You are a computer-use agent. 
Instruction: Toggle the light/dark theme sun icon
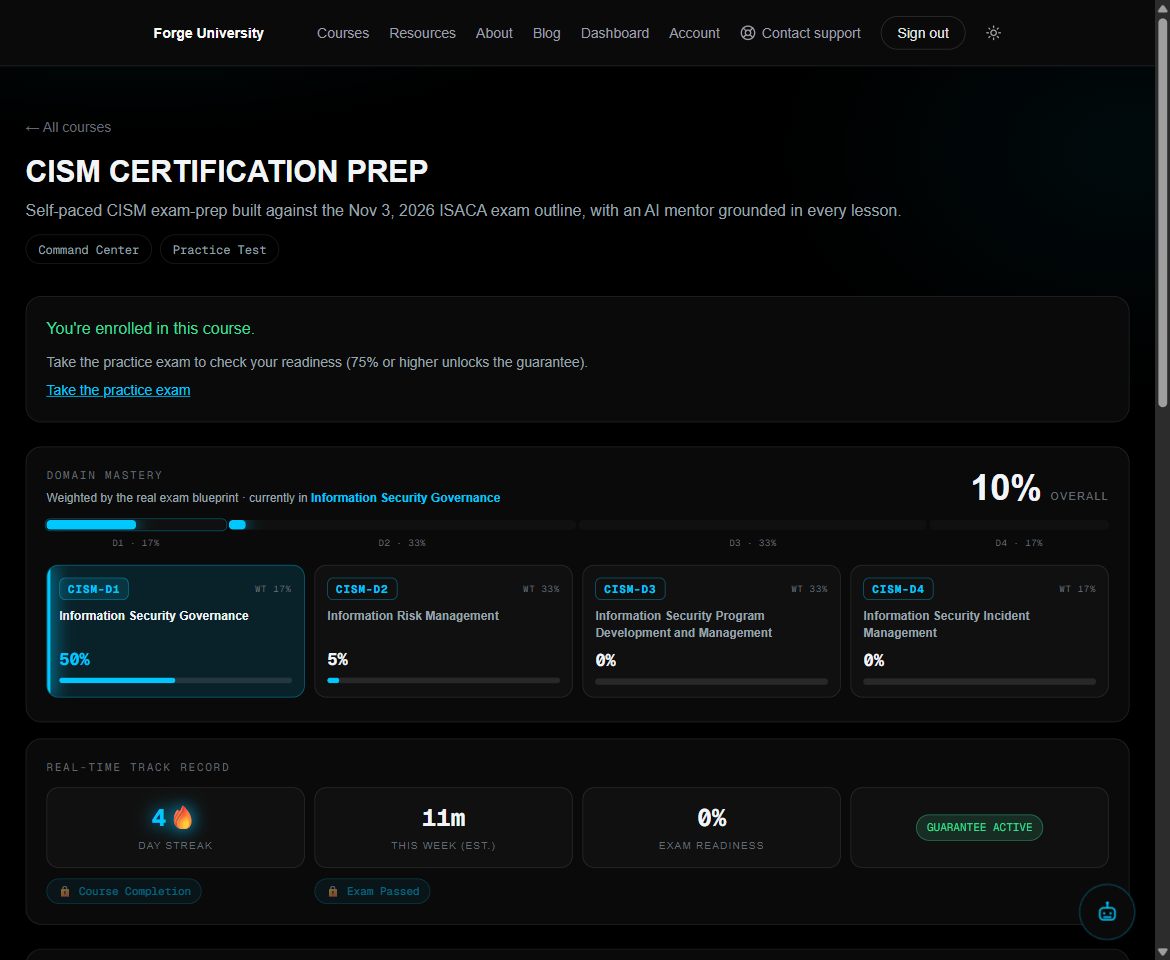993,33
